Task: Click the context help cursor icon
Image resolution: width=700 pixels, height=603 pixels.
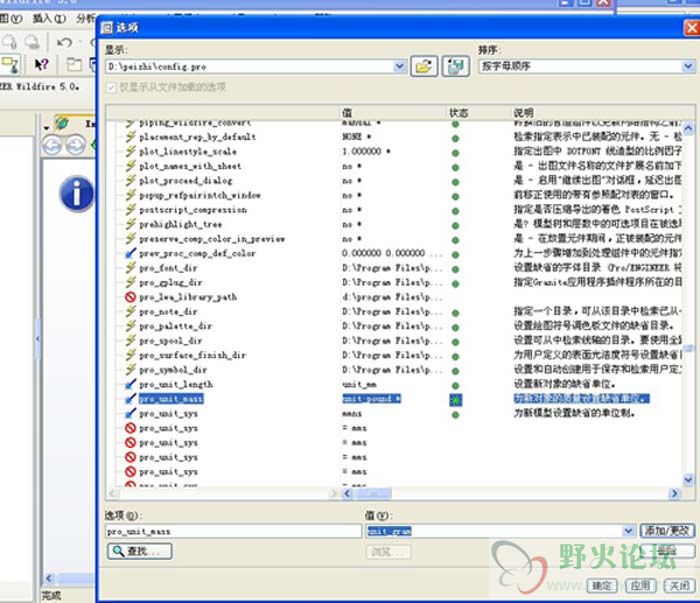Action: click(x=41, y=65)
